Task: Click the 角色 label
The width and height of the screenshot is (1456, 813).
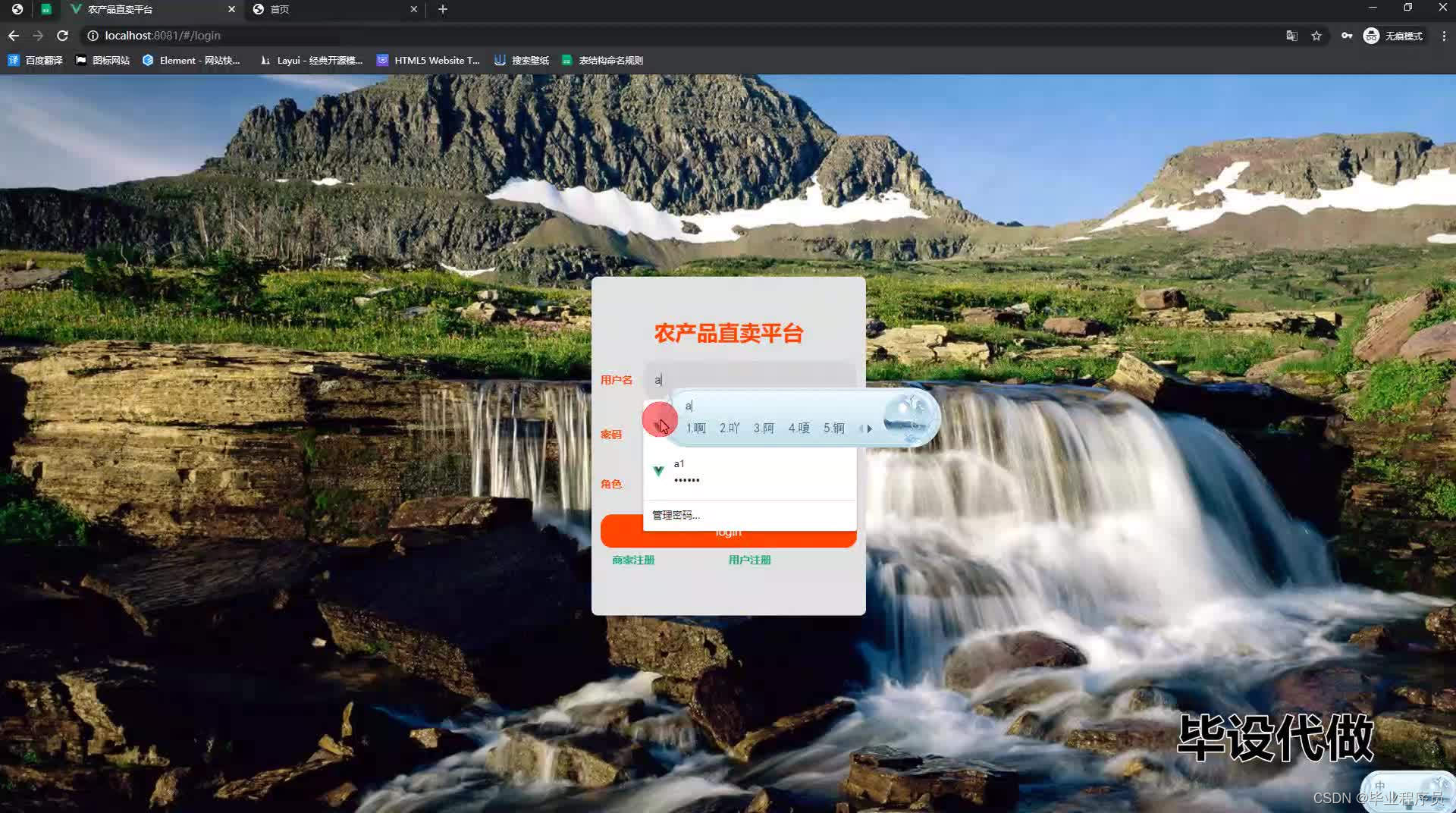Action: (x=611, y=484)
